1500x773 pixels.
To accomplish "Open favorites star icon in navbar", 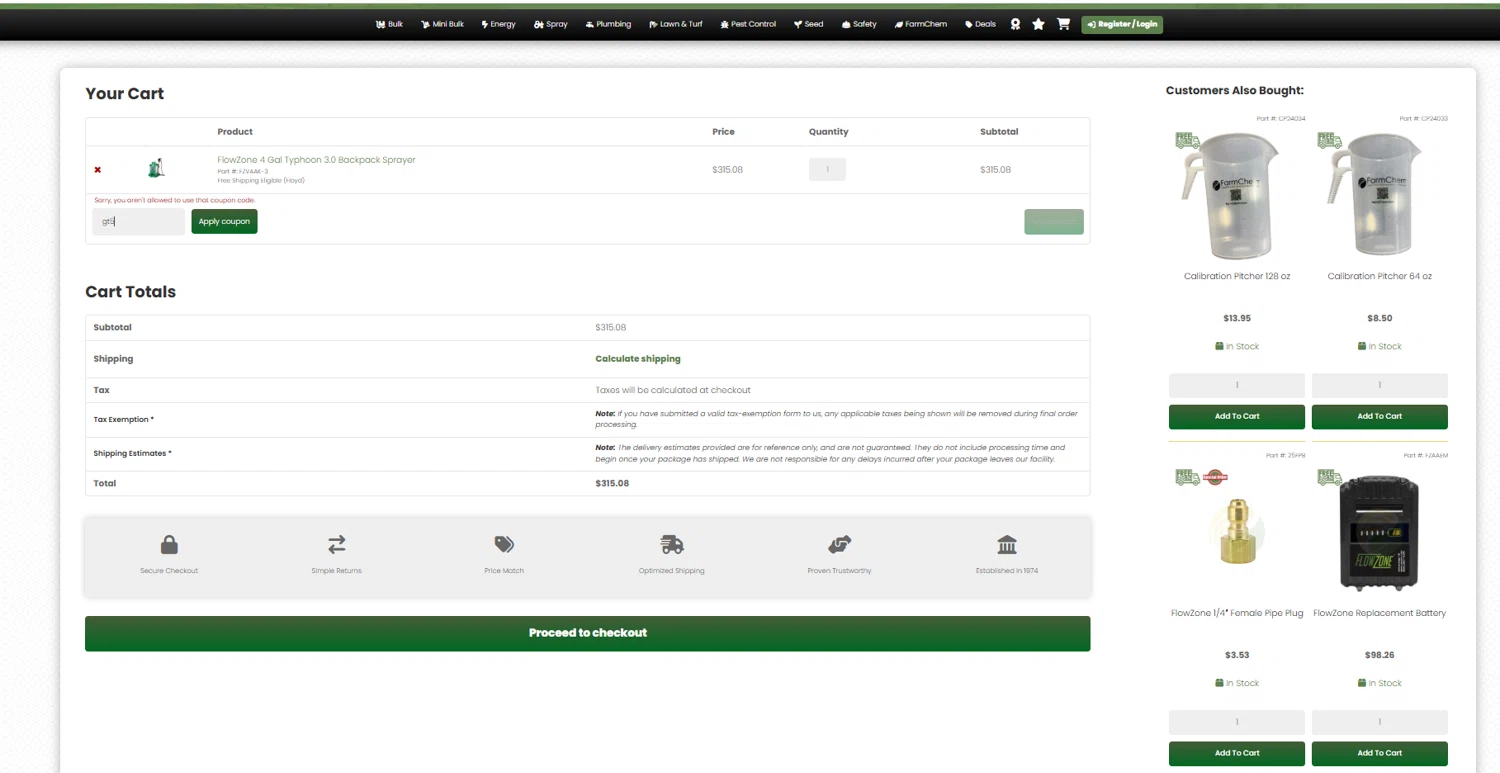I will coord(1038,24).
